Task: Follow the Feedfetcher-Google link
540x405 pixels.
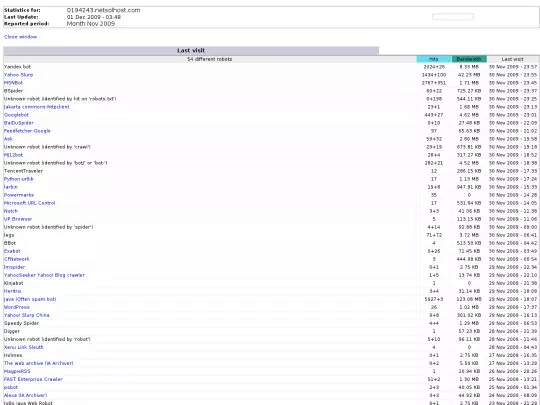Action: point(27,131)
